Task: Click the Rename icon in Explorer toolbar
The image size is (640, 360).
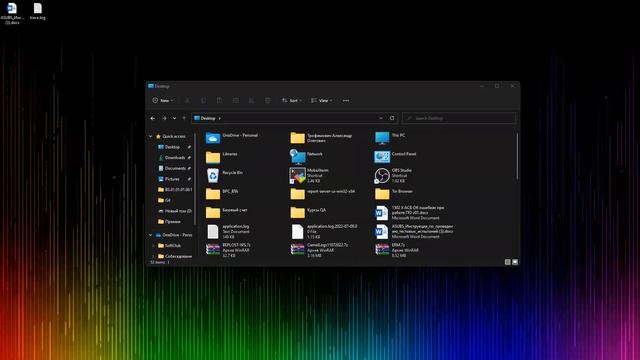Action: point(236,100)
